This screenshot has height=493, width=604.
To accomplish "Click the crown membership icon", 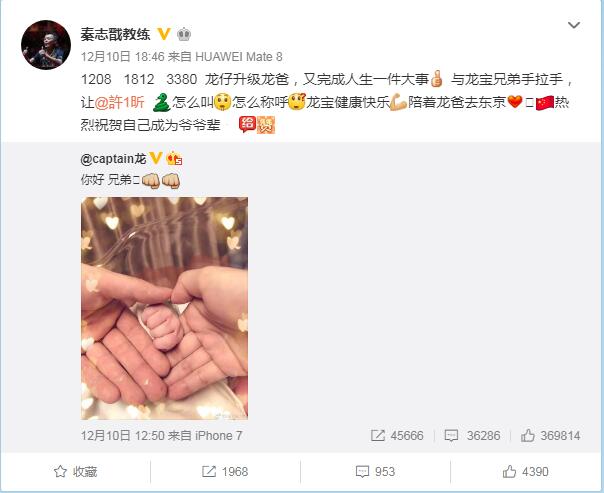I will [x=184, y=35].
